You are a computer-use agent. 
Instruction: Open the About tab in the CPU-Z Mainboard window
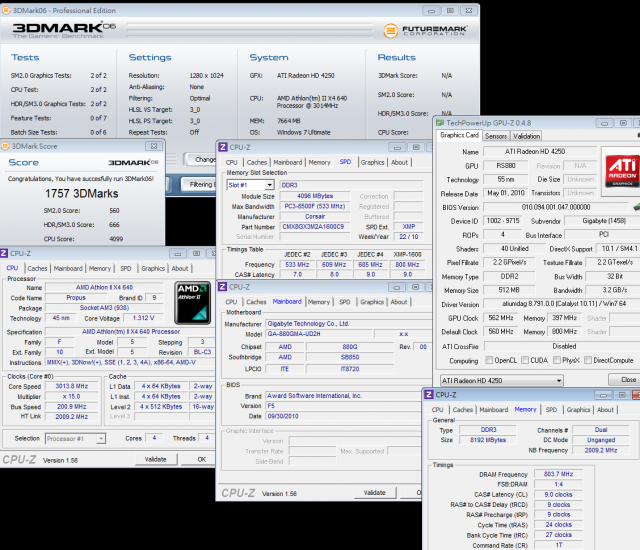click(399, 302)
